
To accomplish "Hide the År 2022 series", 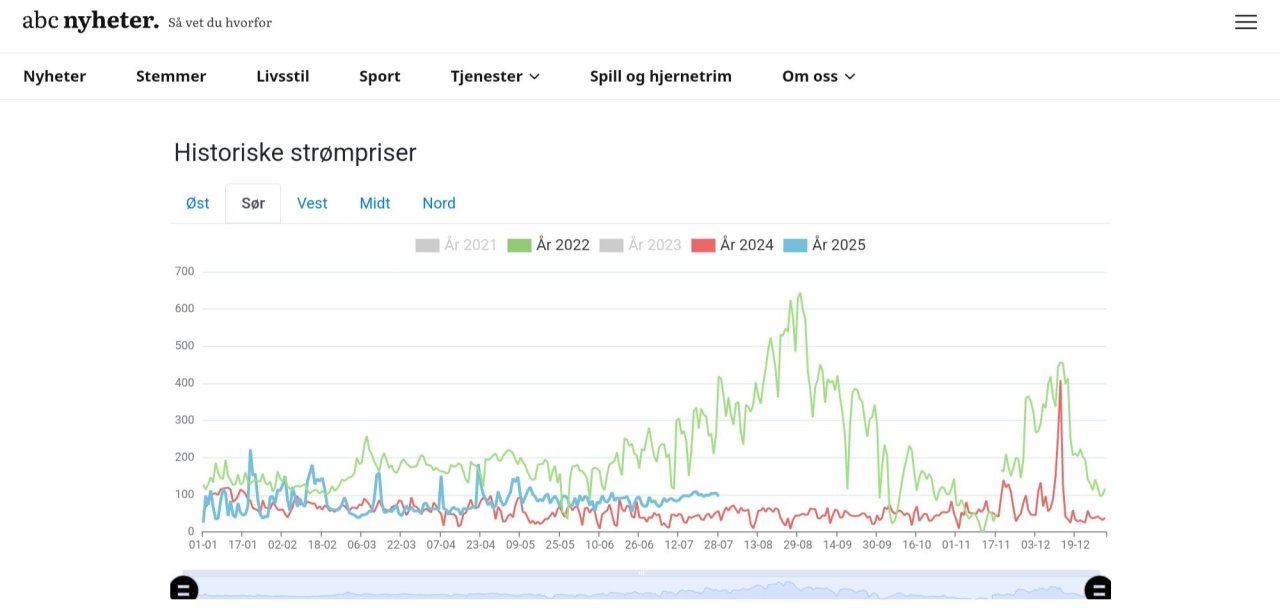I will pos(548,245).
